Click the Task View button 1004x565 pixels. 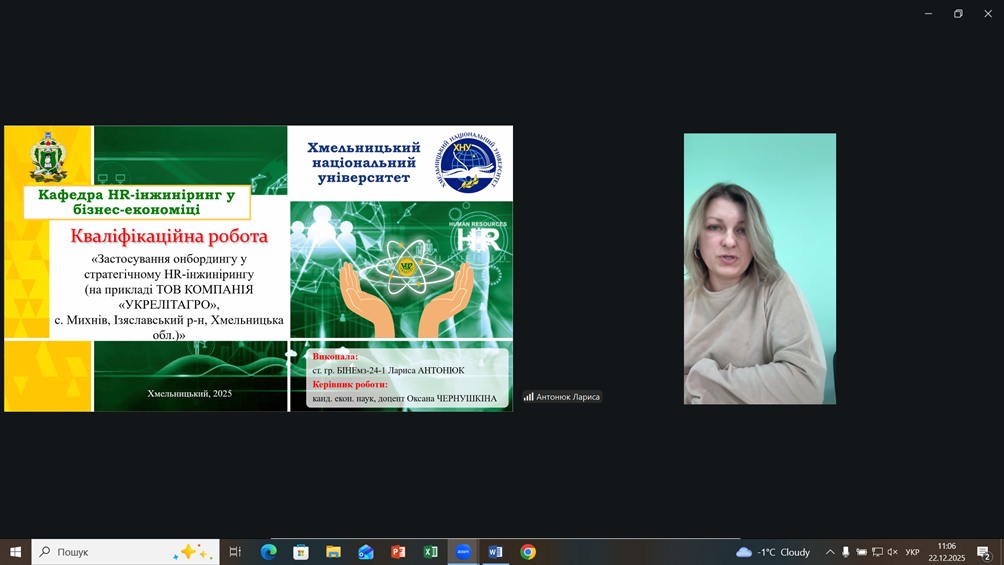coord(235,552)
